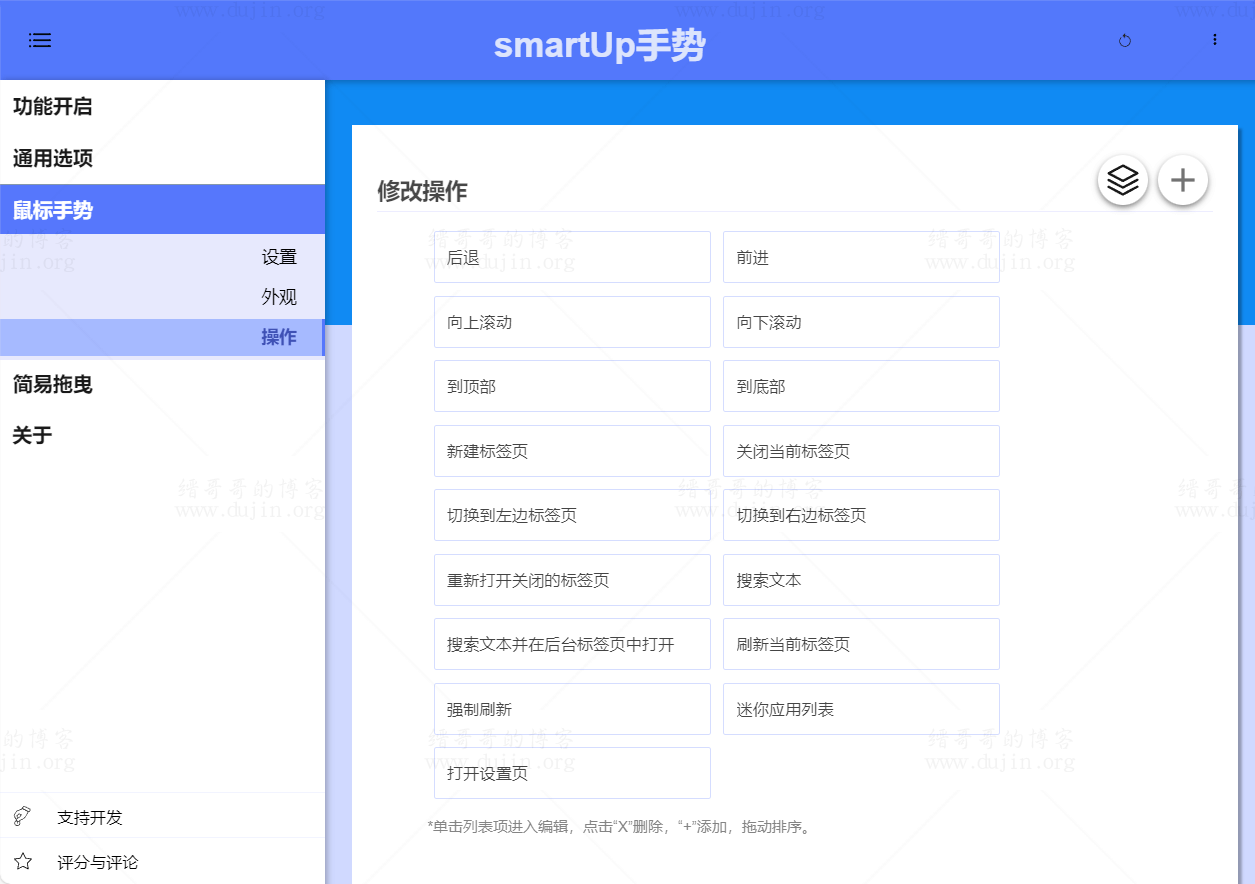This screenshot has width=1255, height=884.
Task: Edit the 搜索文本并在后台标签页中打开 action item
Action: (x=572, y=644)
